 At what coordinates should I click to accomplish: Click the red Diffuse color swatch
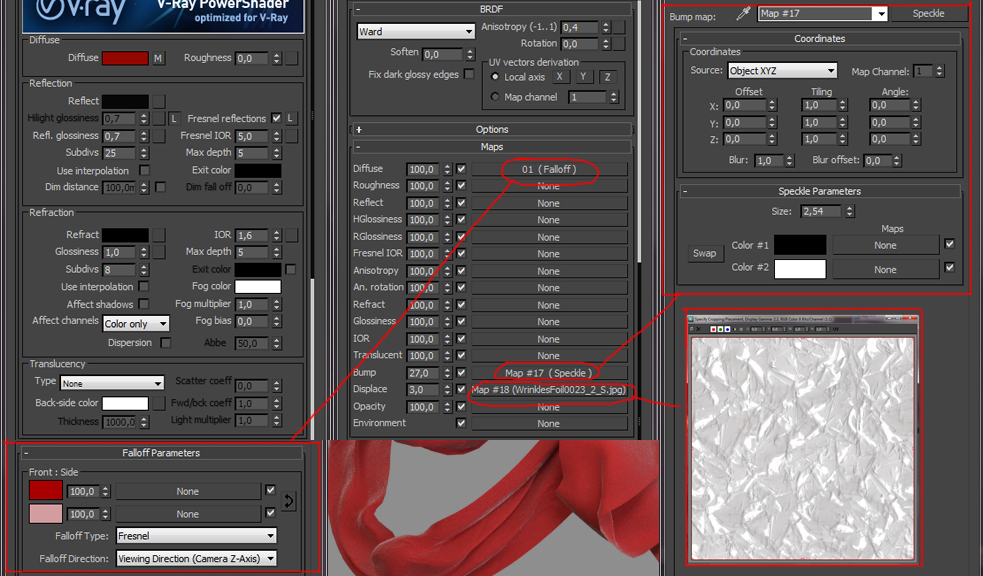coord(125,59)
